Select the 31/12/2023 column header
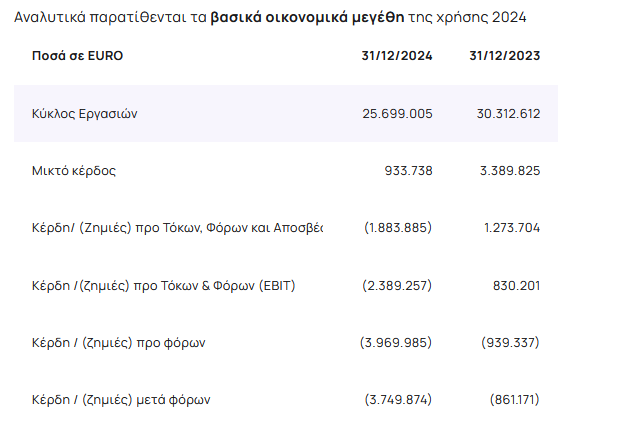The width and height of the screenshot is (644, 433). pos(505,55)
